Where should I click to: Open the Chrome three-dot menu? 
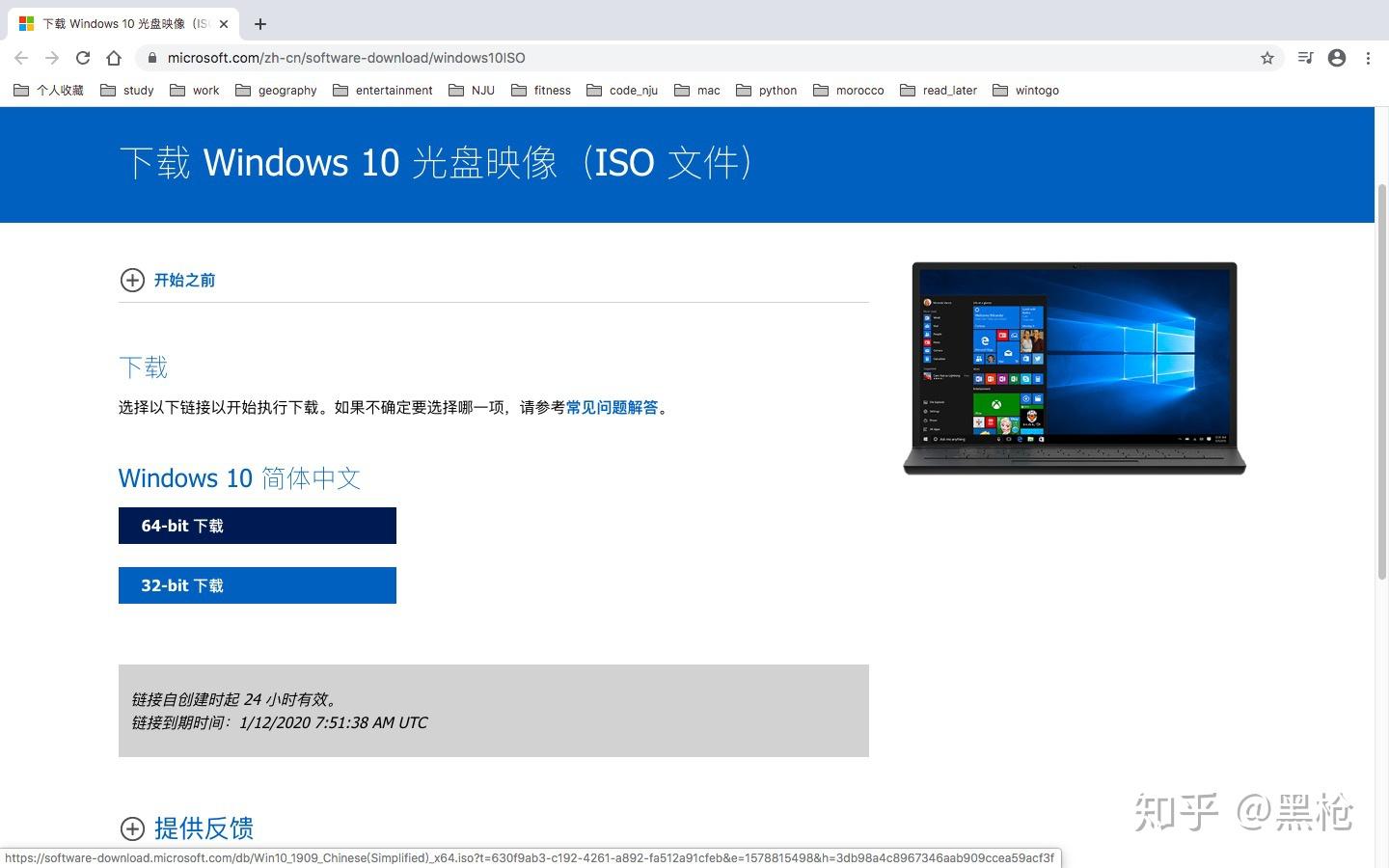1369,58
